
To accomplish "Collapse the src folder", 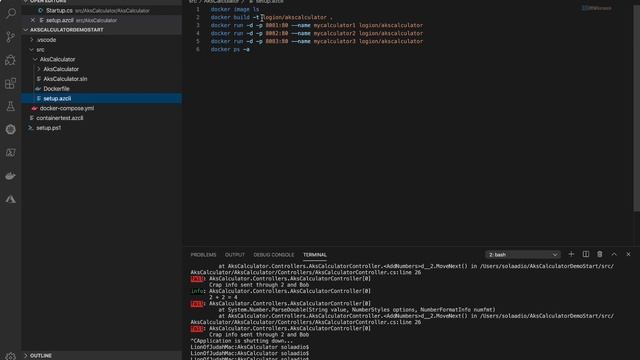I will (x=32, y=49).
